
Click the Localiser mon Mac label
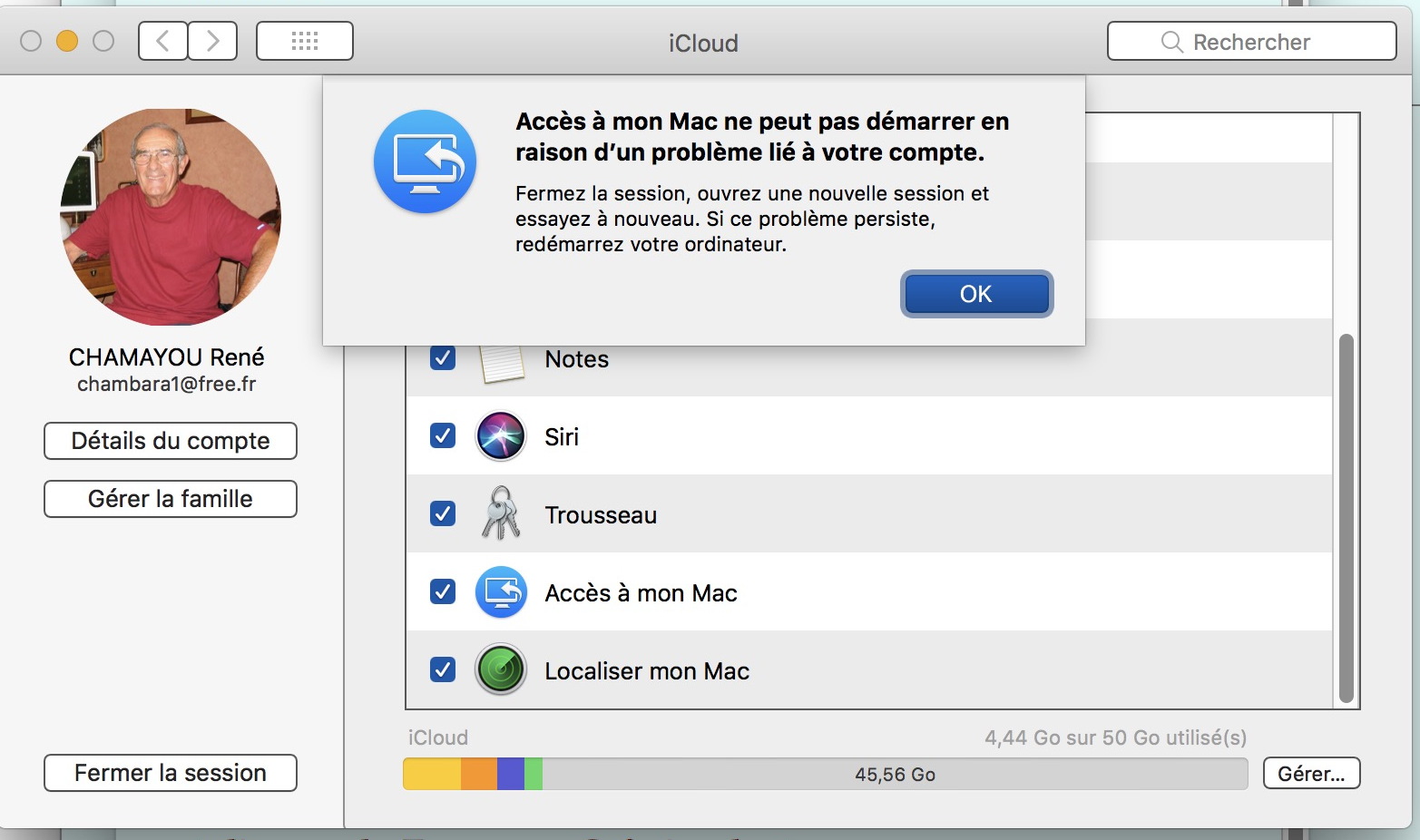tap(647, 671)
